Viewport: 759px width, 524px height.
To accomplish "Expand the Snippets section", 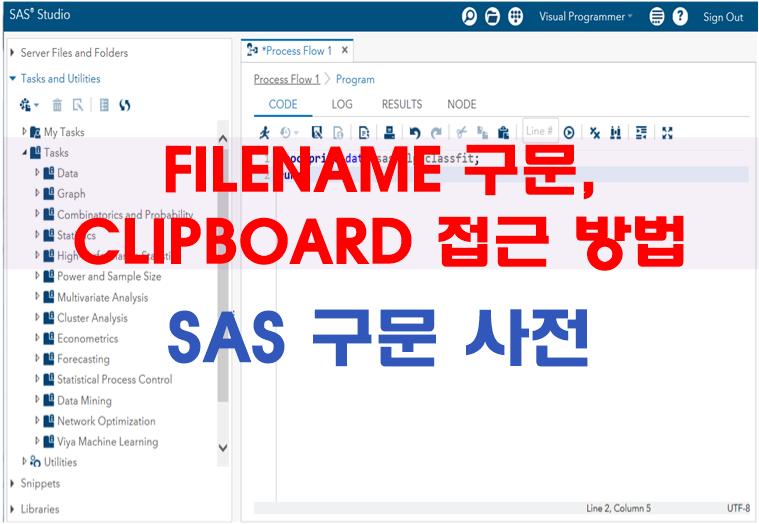I will click(13, 483).
